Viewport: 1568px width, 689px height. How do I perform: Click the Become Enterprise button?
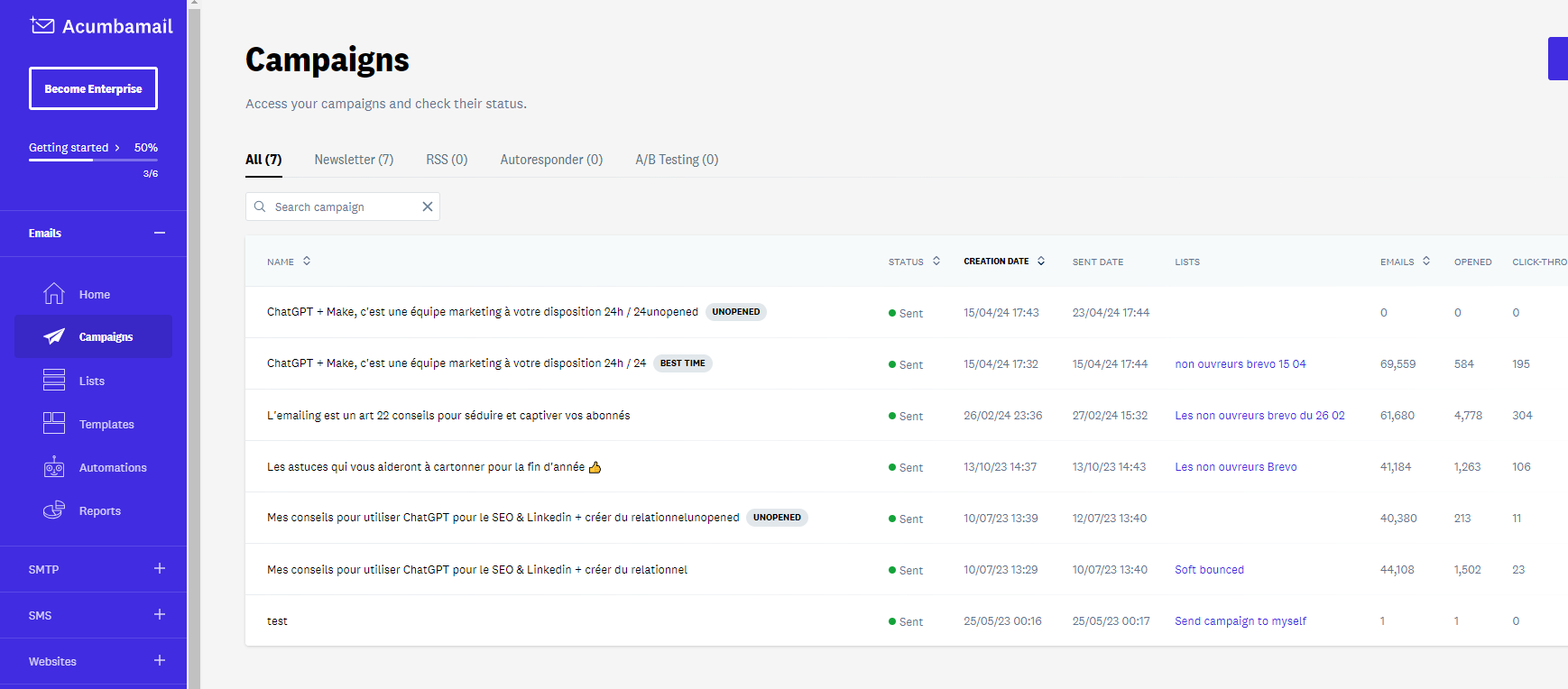pos(93,88)
